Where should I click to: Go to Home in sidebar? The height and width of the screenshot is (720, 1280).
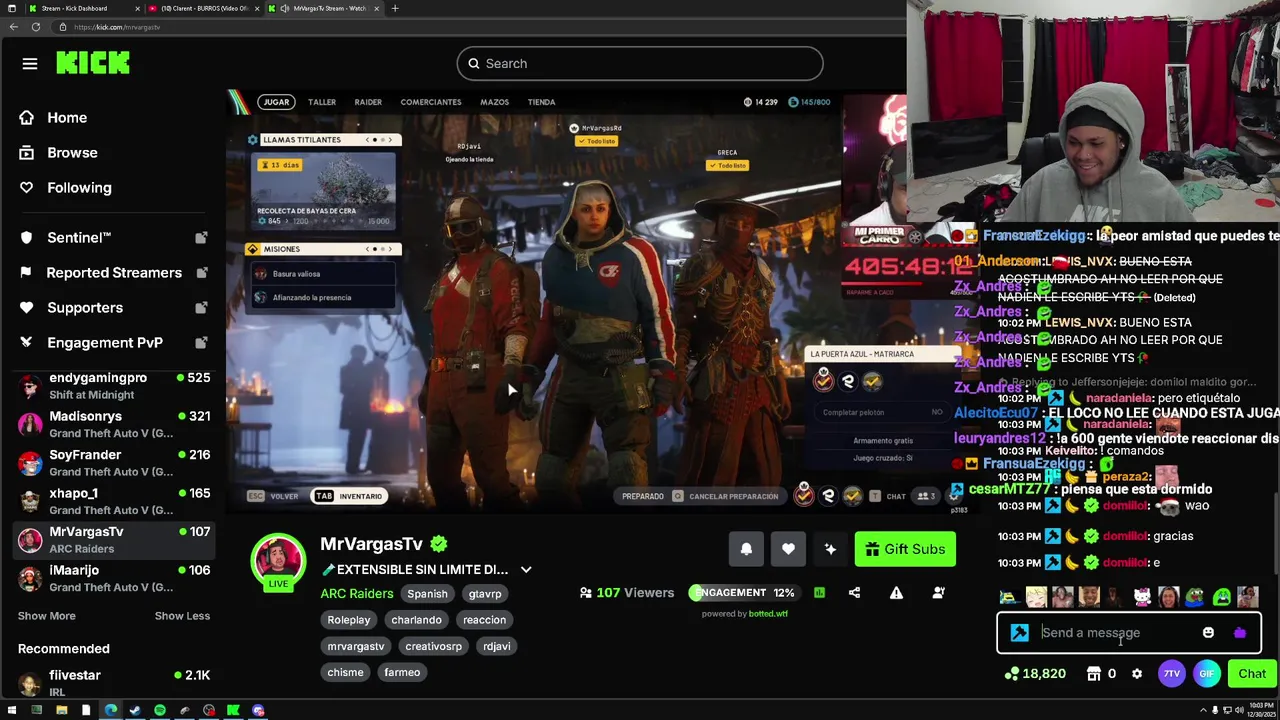(x=67, y=118)
